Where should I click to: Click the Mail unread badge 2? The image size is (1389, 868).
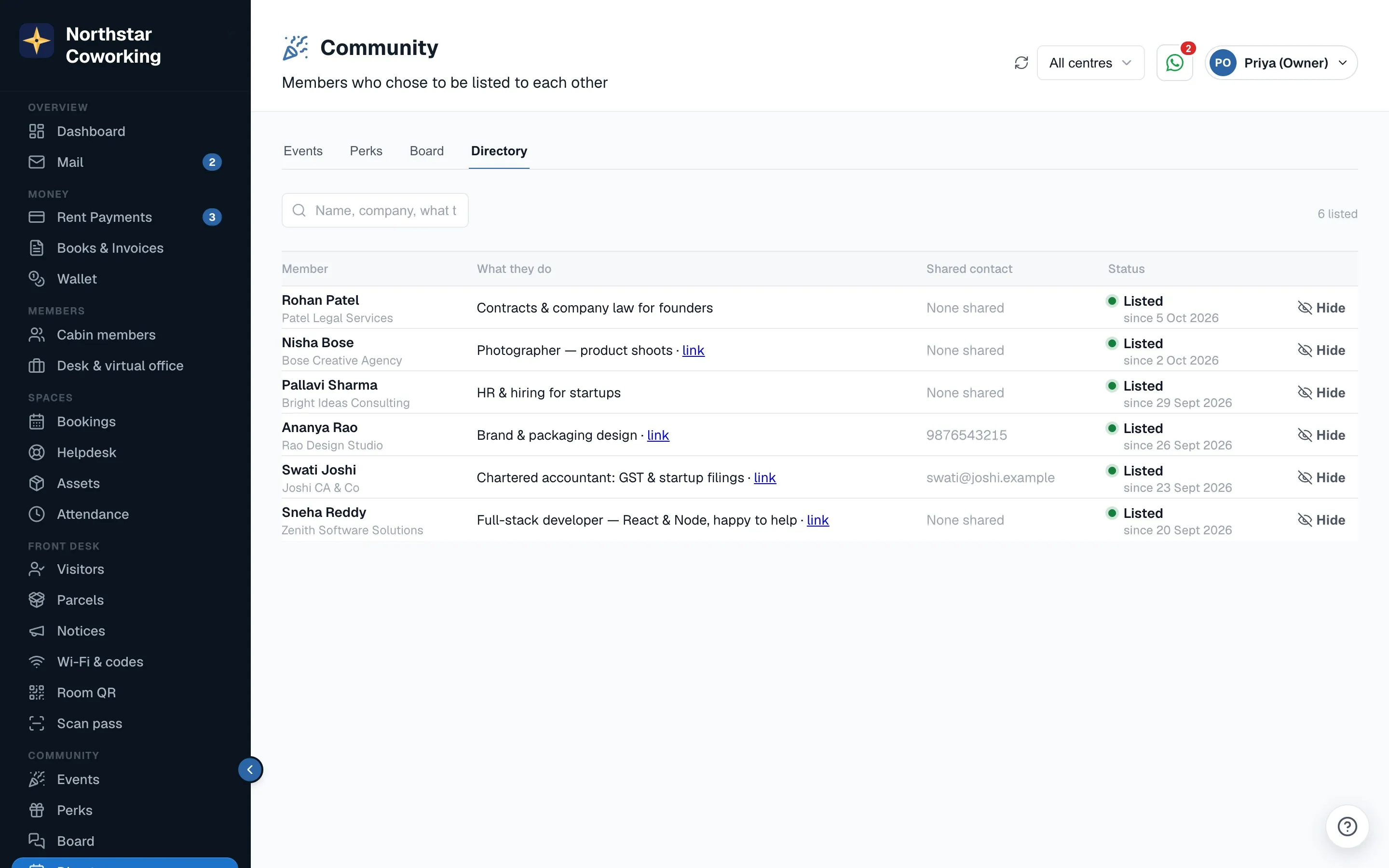pos(212,163)
